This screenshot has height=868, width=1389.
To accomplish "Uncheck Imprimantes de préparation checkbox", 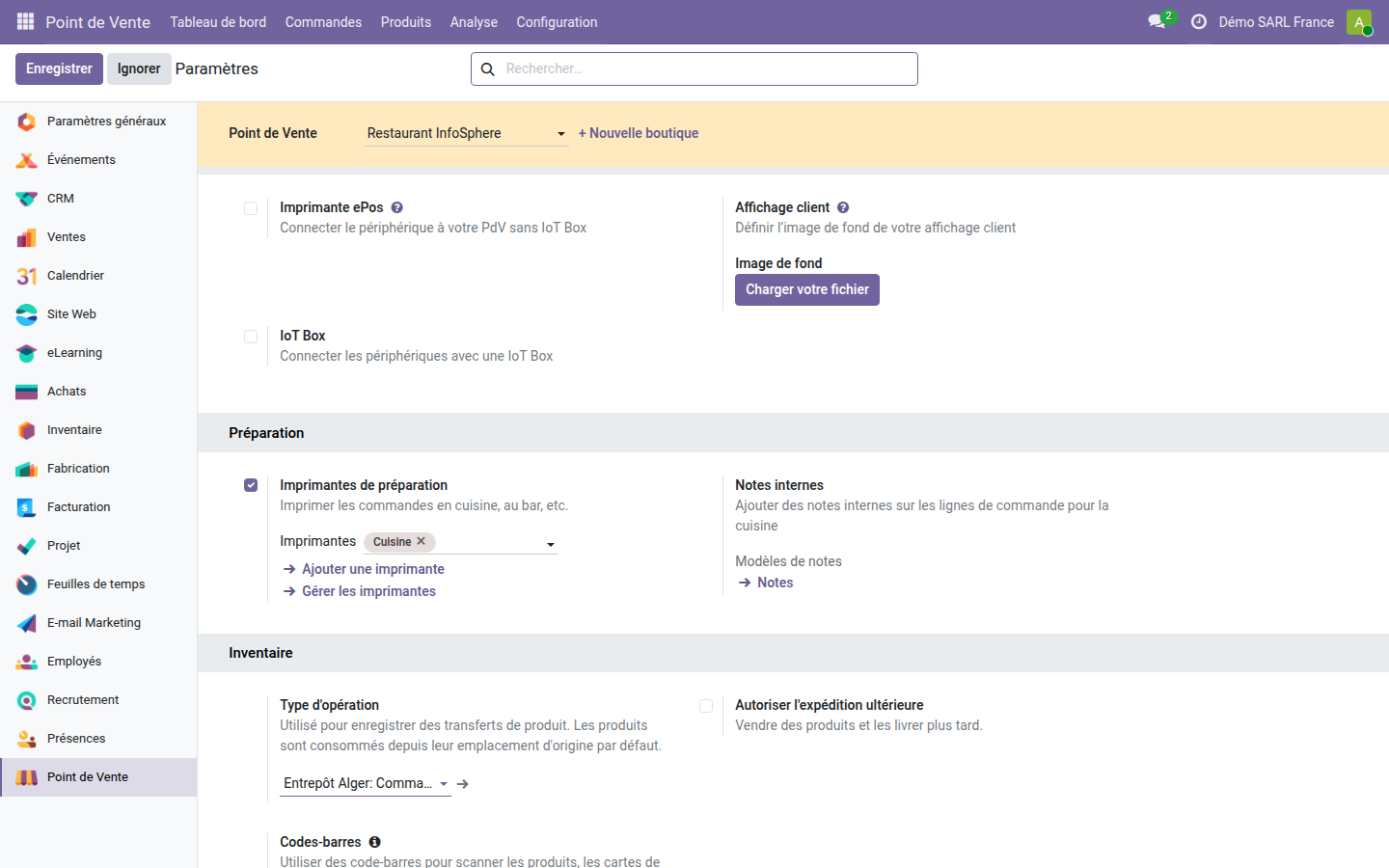I will (251, 485).
